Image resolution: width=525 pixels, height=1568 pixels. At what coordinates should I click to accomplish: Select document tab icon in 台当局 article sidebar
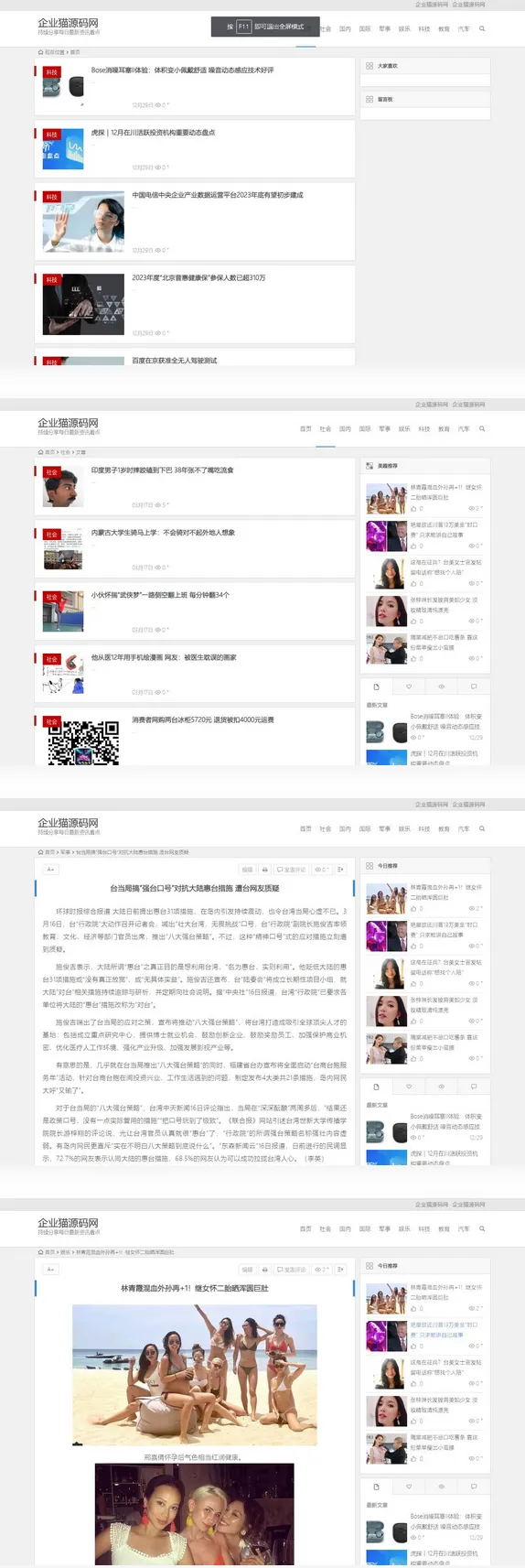coord(376,1086)
